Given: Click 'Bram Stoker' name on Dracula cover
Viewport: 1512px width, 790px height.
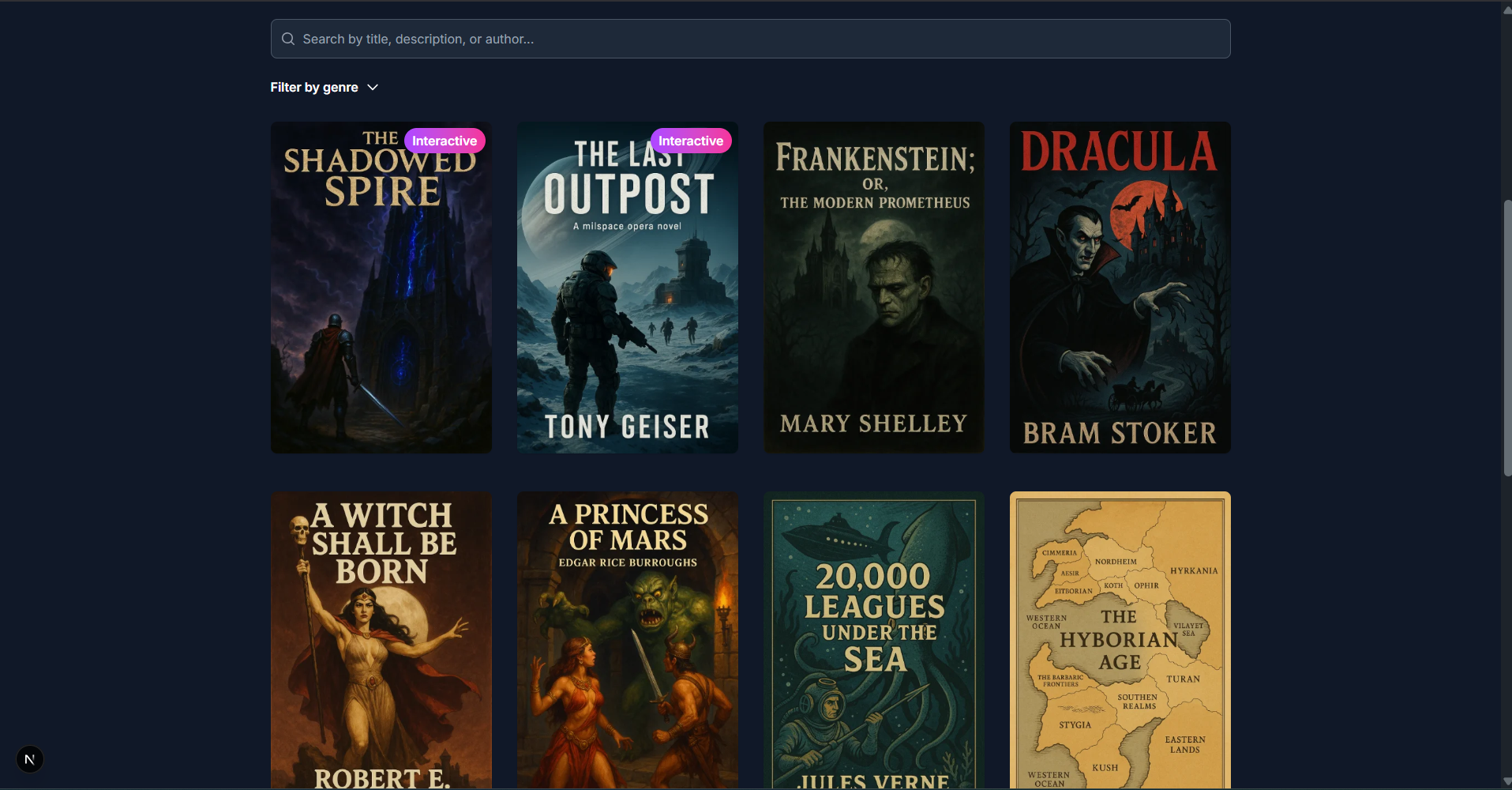Looking at the screenshot, I should coord(1120,434).
